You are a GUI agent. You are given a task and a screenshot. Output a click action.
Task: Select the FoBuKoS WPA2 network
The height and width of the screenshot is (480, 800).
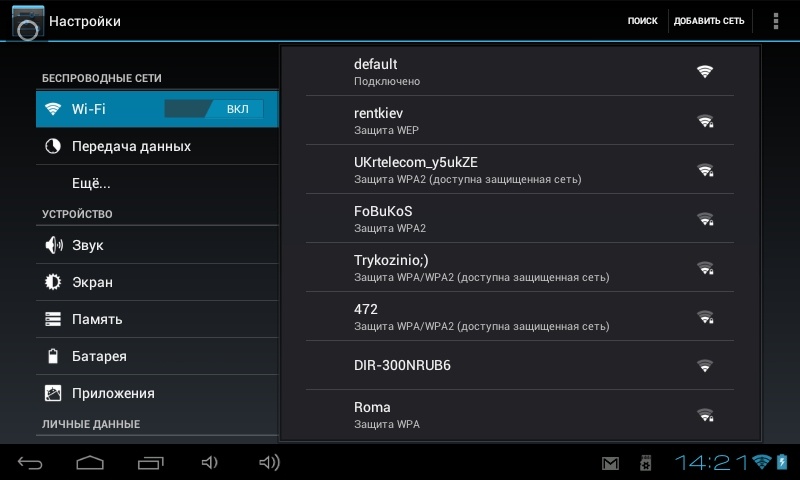(x=519, y=218)
